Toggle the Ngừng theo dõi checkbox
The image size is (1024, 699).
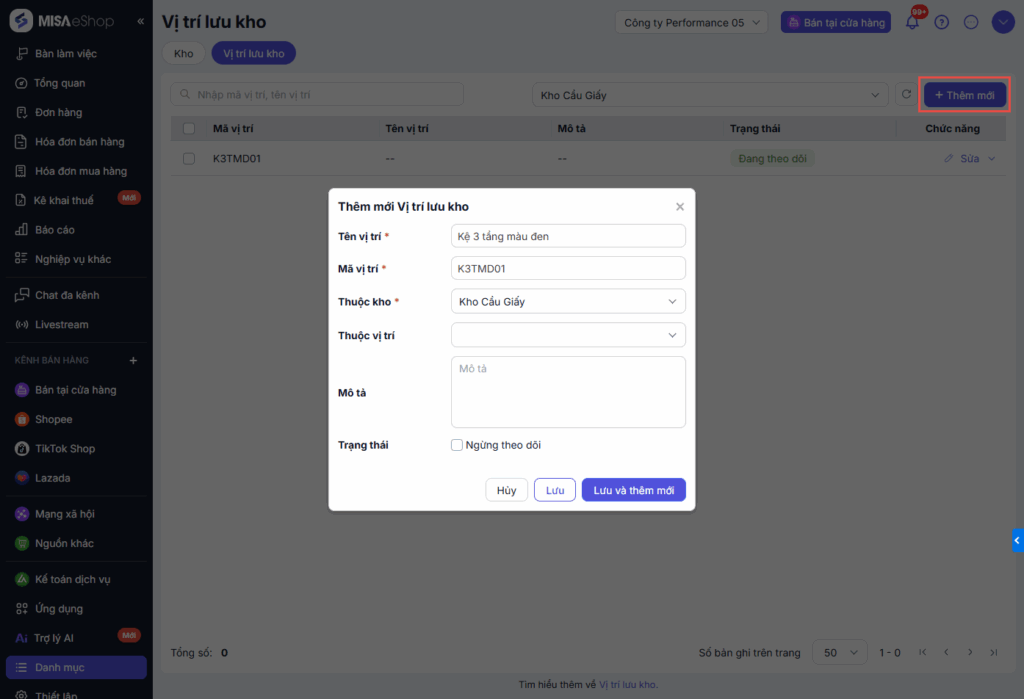(x=457, y=445)
